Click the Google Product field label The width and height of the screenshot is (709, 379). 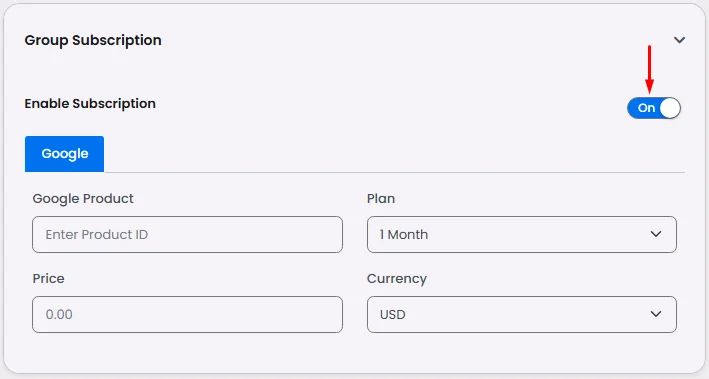coord(83,199)
